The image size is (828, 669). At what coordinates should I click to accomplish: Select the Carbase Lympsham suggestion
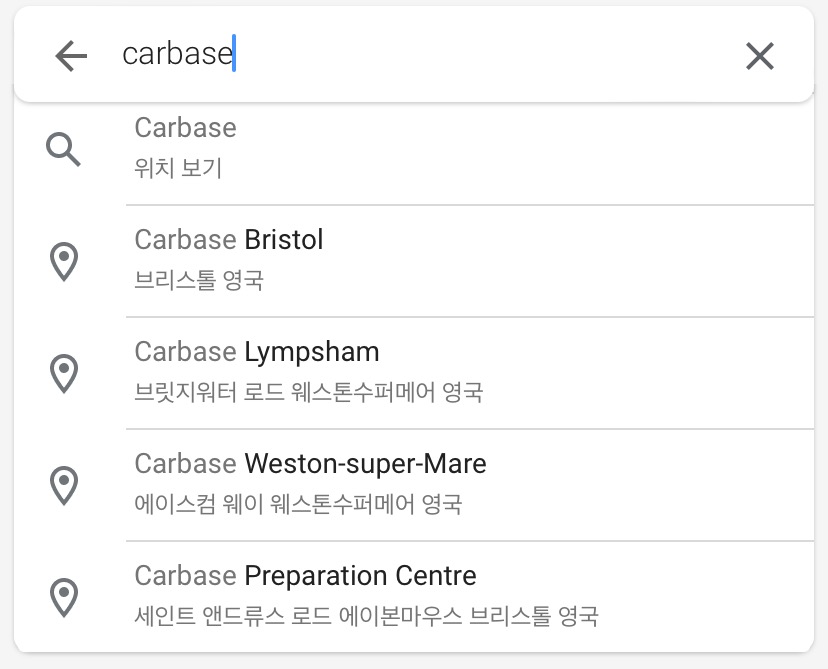(x=414, y=373)
